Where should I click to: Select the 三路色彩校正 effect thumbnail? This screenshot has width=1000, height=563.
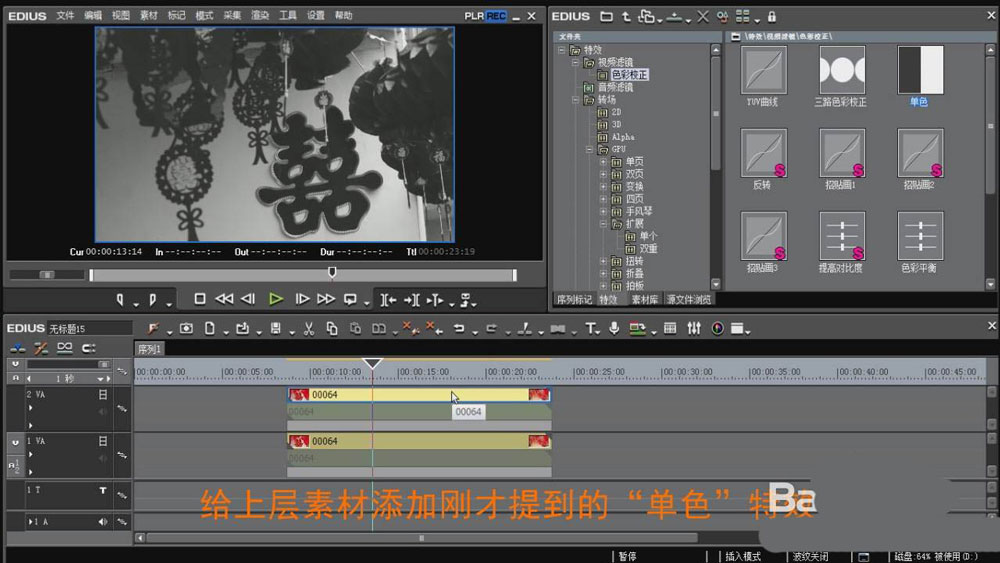(x=842, y=70)
